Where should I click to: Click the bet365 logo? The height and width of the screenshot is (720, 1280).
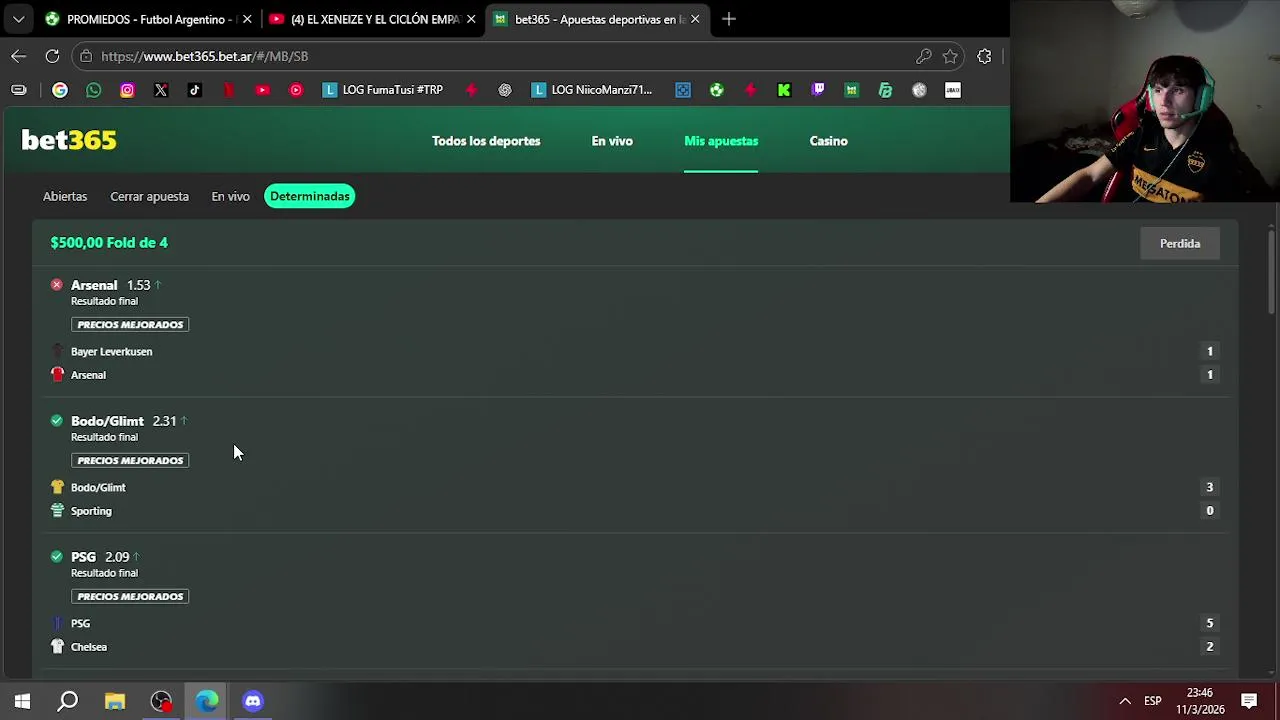[x=69, y=140]
